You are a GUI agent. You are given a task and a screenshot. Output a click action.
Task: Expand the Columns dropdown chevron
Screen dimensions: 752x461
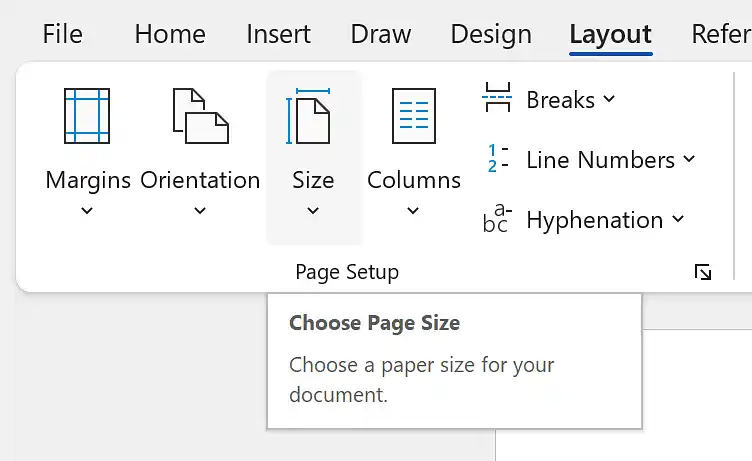point(413,210)
